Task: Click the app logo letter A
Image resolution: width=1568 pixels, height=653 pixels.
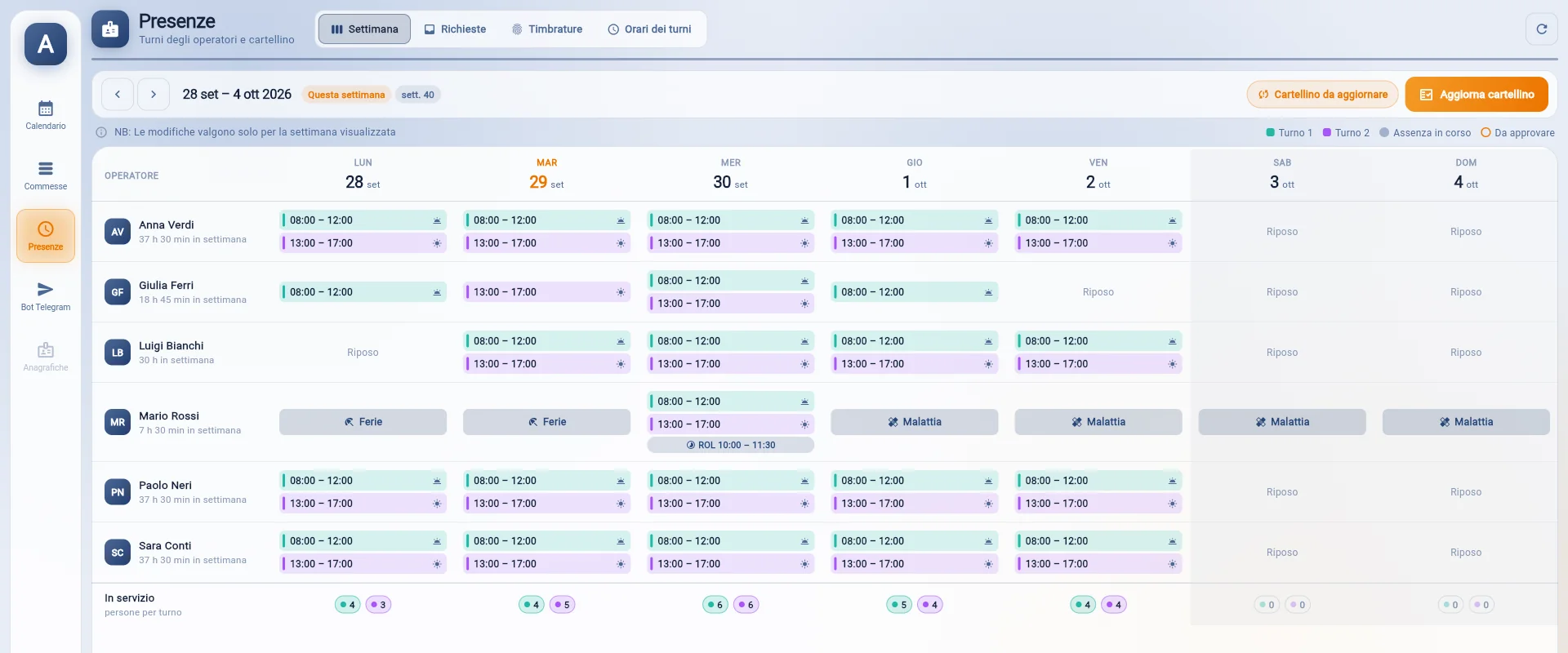Action: coord(46,44)
